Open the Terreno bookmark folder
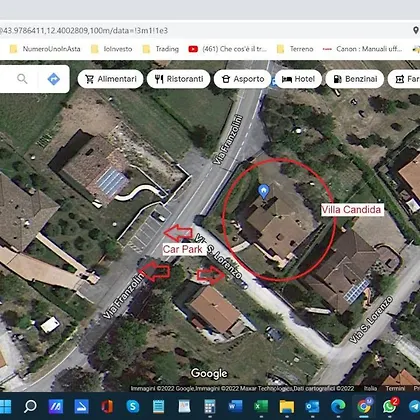This screenshot has height=420, width=420. tap(295, 49)
